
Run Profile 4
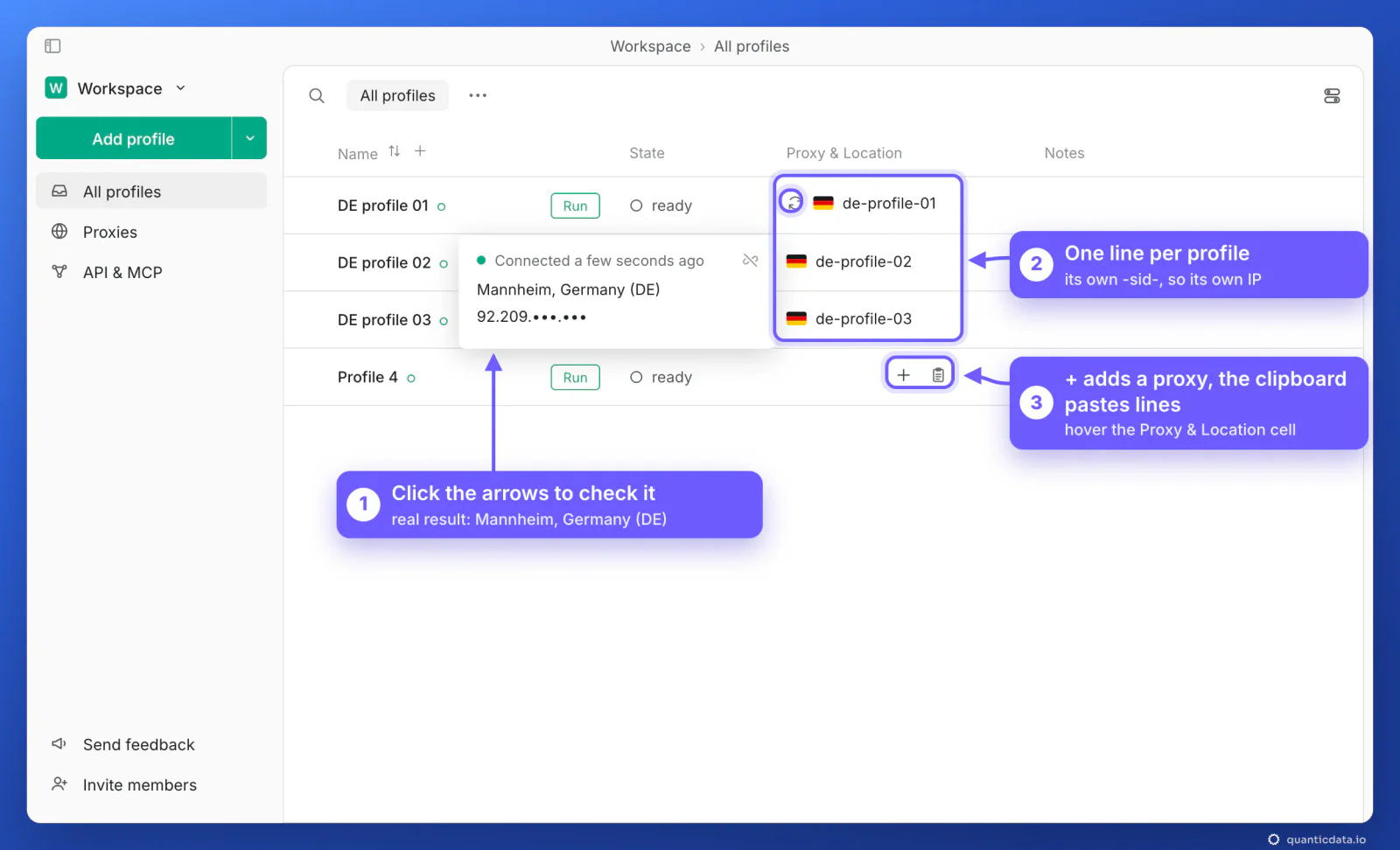[x=575, y=377]
